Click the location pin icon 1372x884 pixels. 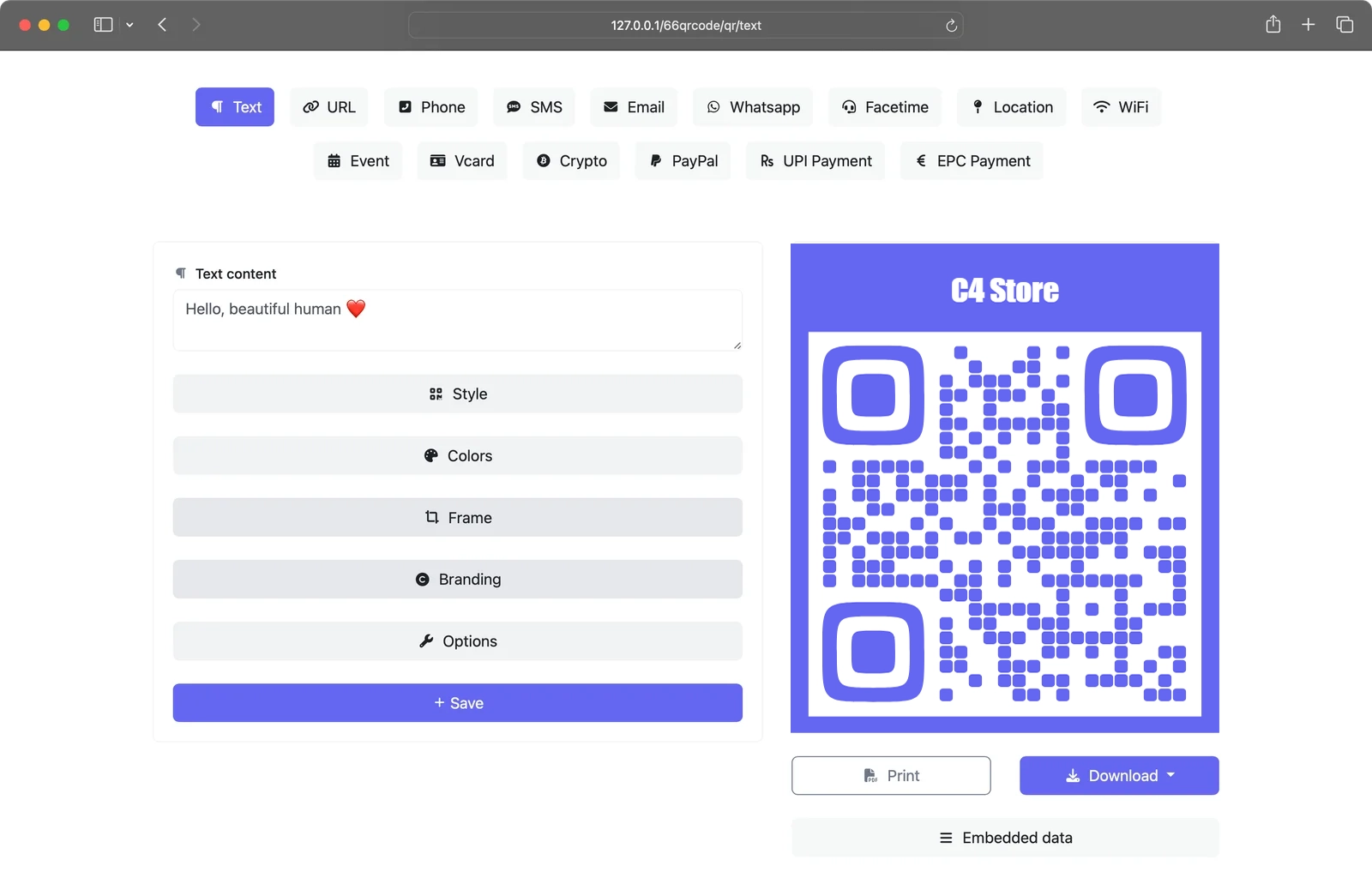click(978, 106)
